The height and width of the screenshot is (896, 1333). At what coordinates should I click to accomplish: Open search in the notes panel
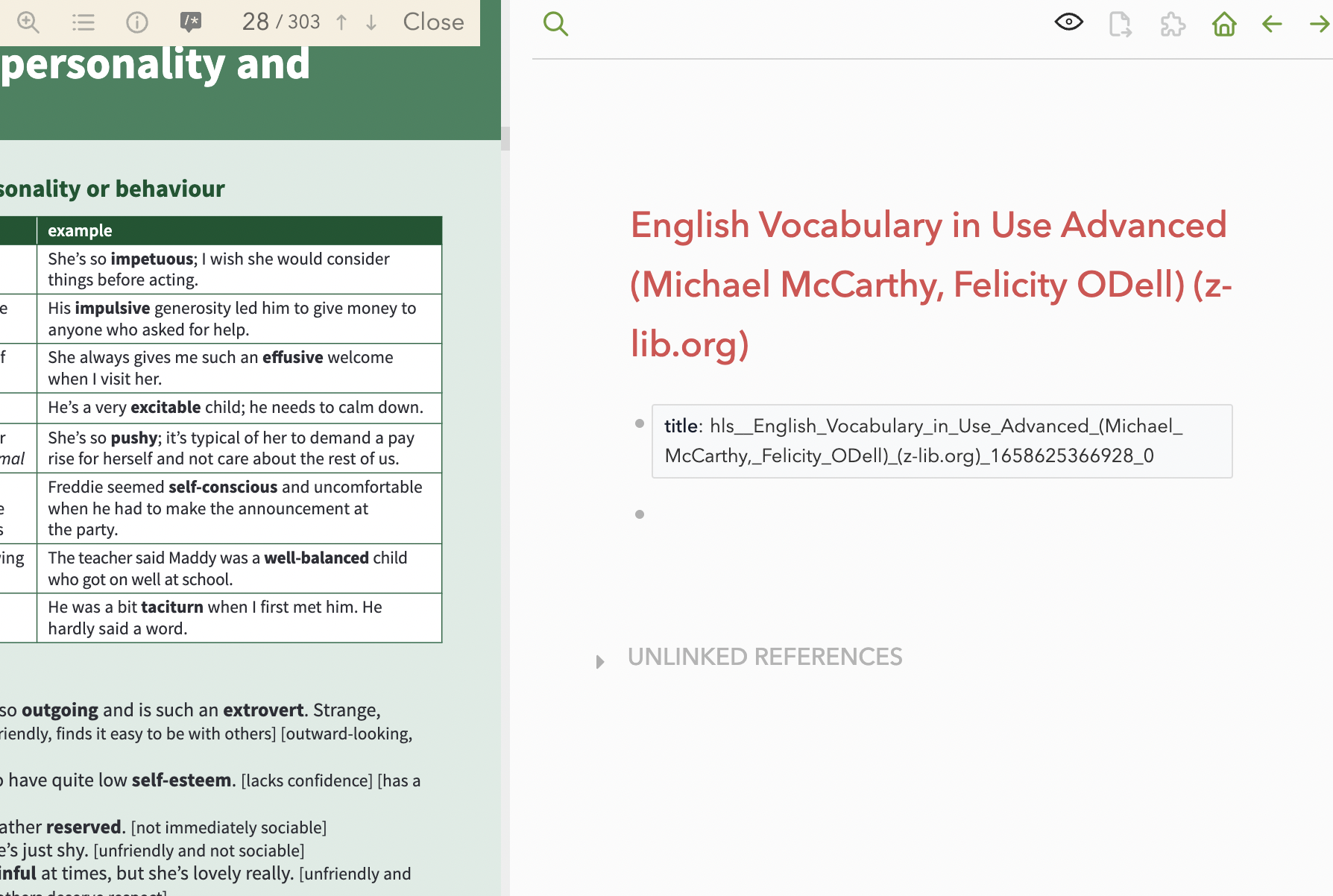point(555,23)
